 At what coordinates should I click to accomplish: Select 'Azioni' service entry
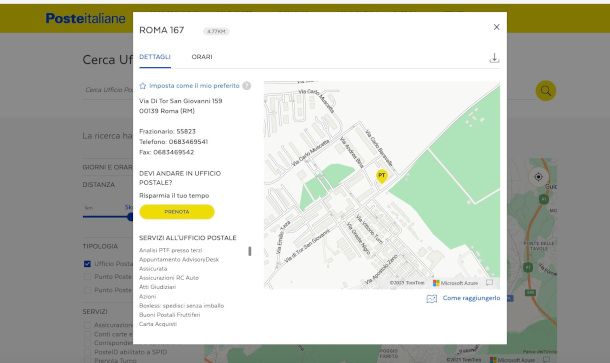pyautogui.click(x=147, y=296)
